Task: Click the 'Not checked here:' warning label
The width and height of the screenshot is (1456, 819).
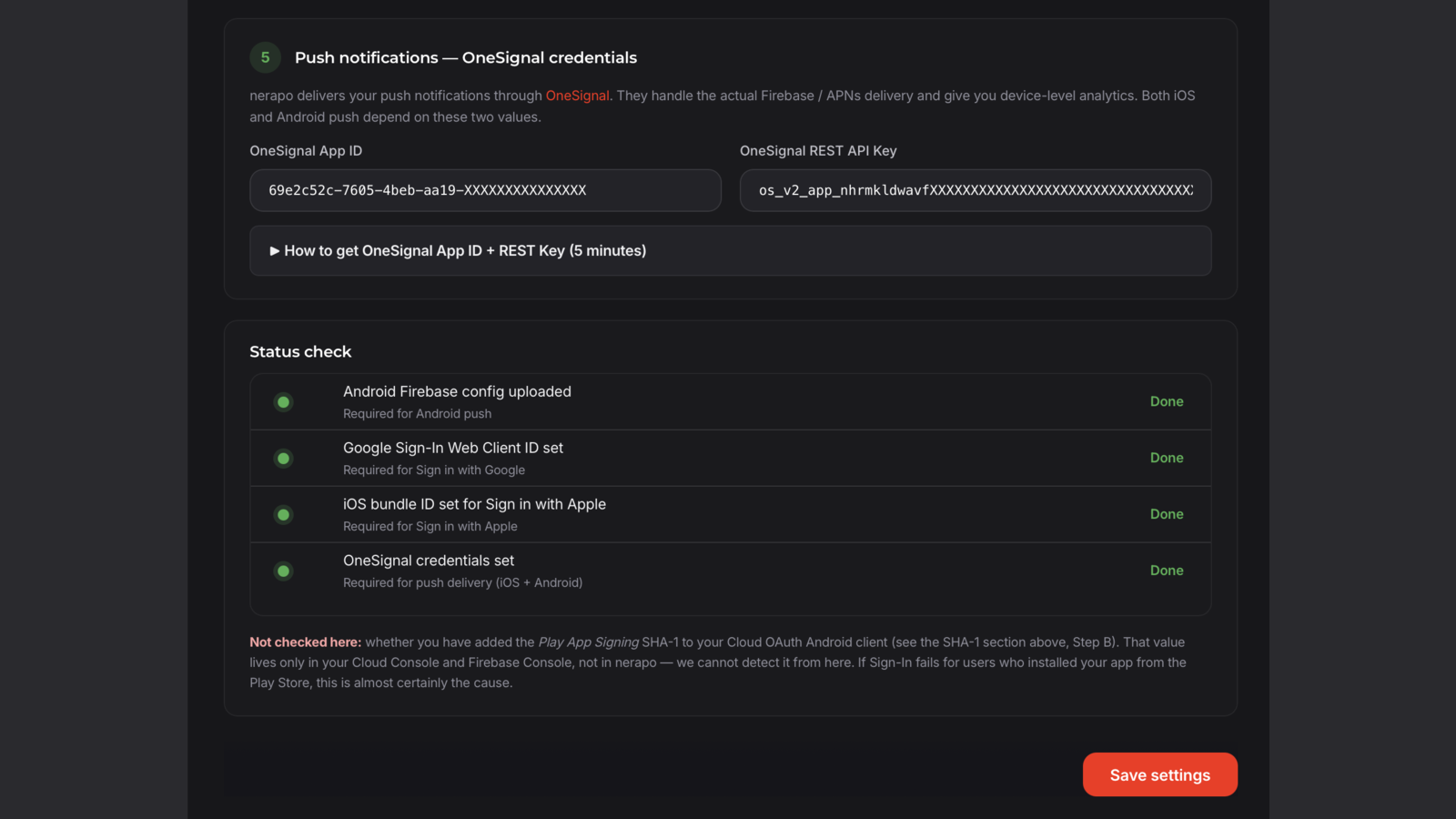Action: pyautogui.click(x=306, y=642)
